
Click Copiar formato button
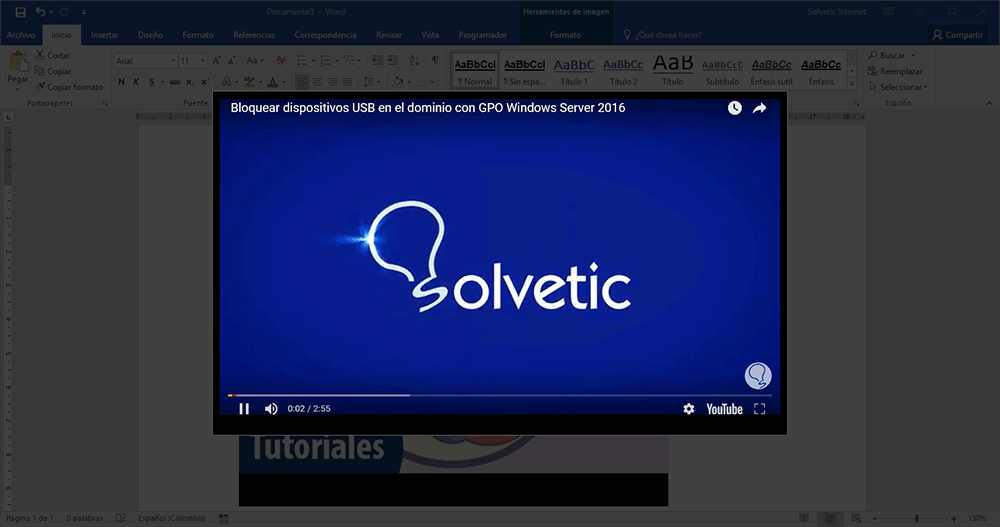(70, 87)
